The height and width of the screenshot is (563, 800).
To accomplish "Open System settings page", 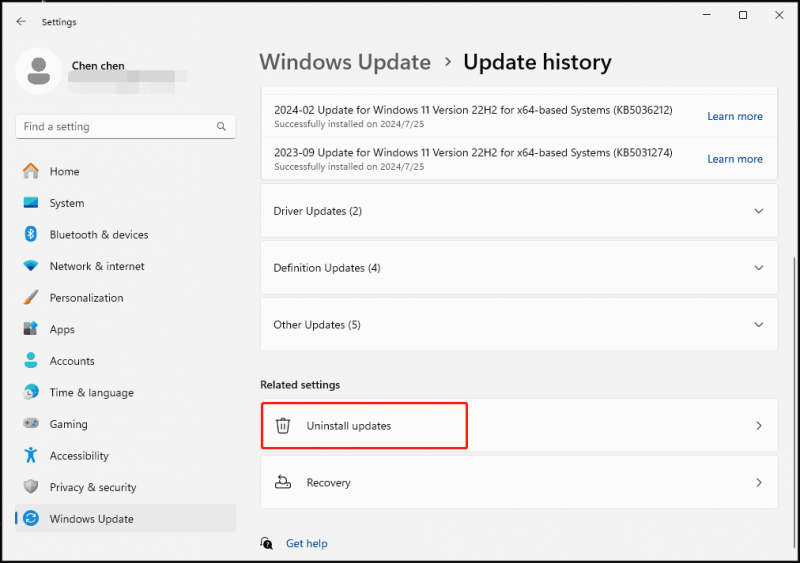I will tap(126, 203).
